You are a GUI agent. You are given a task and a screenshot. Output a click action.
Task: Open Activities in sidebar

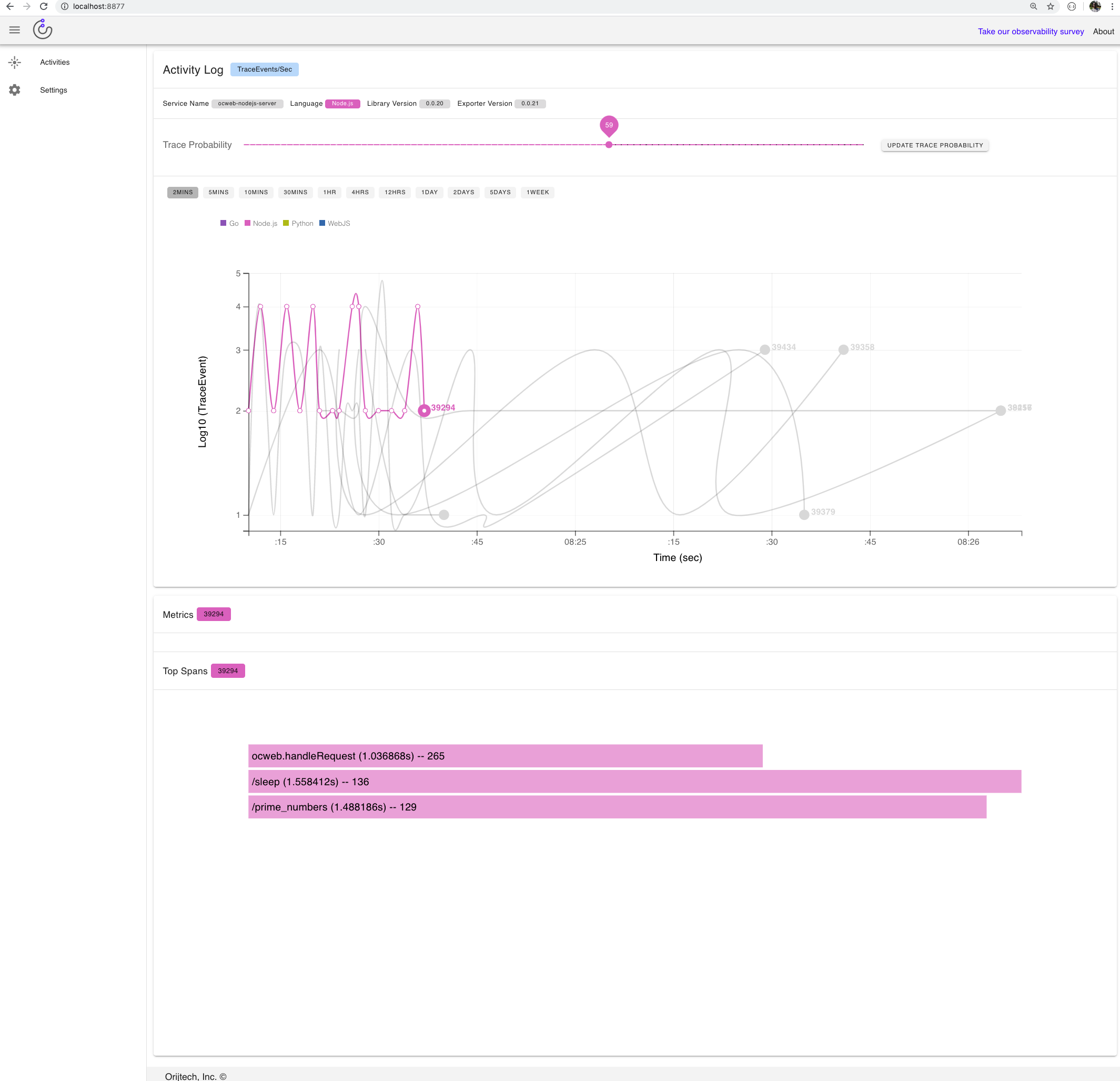coord(55,62)
